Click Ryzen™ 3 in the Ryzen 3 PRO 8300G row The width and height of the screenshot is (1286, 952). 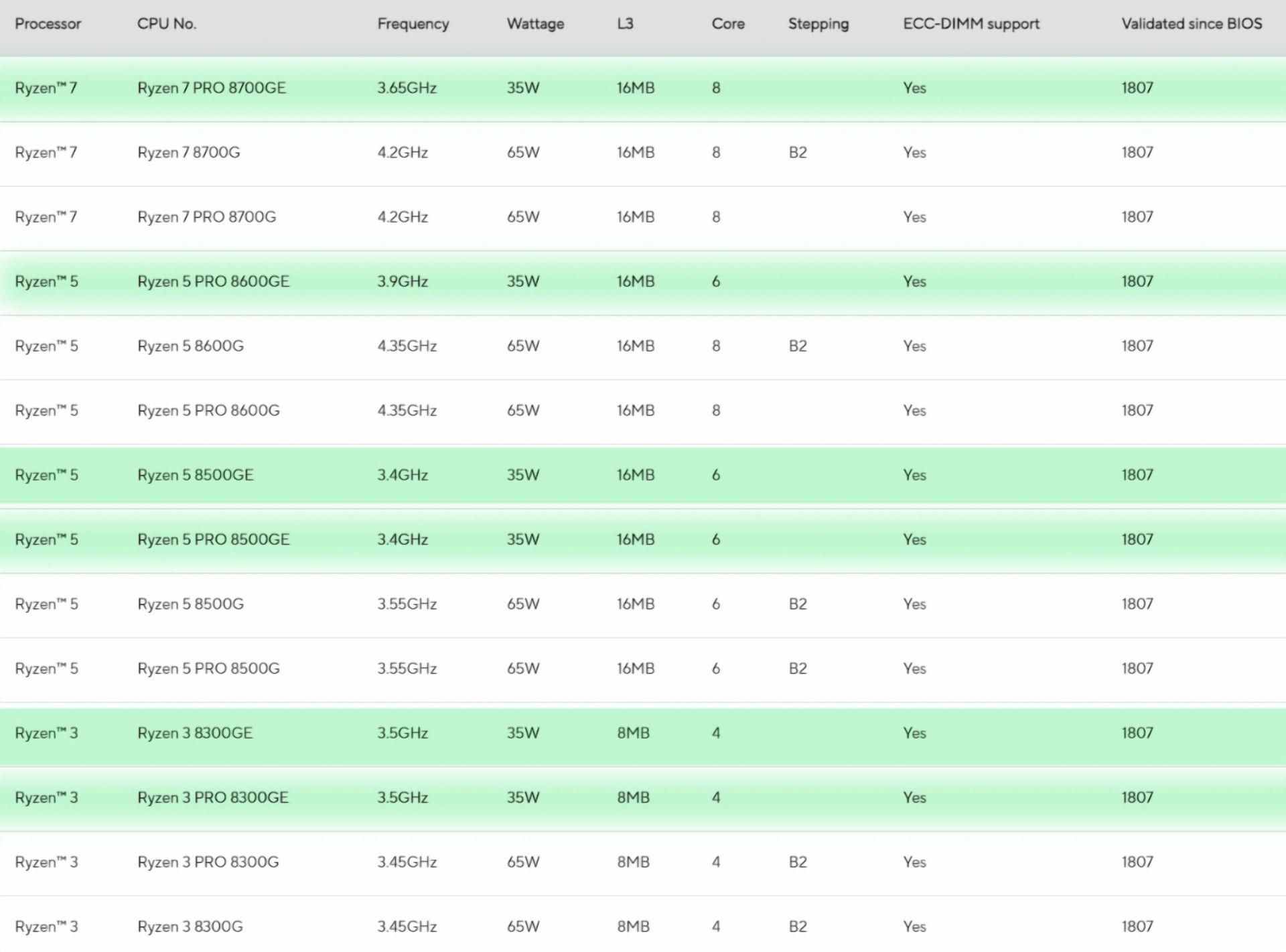(46, 862)
